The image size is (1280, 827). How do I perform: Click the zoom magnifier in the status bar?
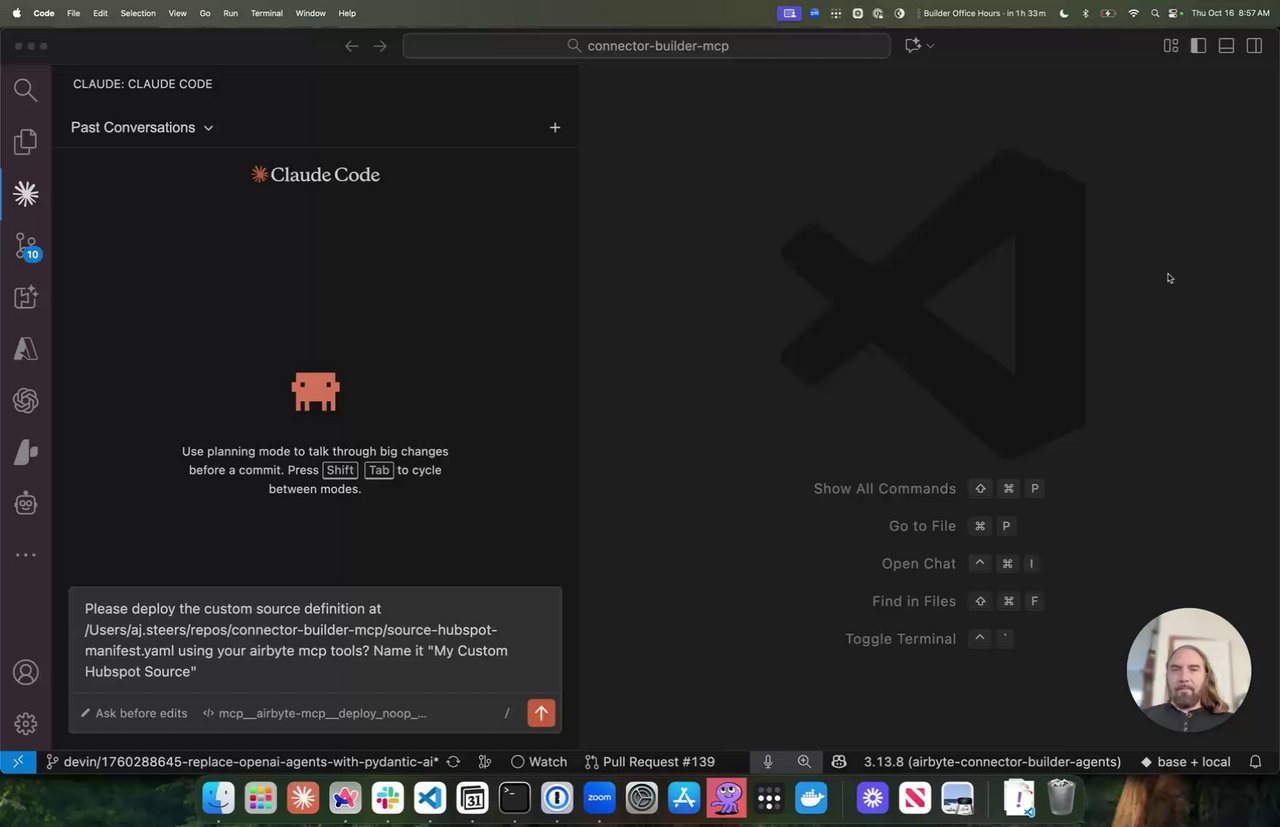(804, 762)
